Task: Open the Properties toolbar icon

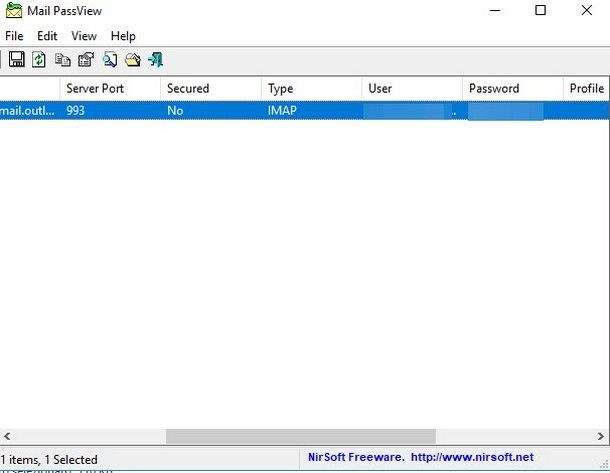Action: point(86,60)
